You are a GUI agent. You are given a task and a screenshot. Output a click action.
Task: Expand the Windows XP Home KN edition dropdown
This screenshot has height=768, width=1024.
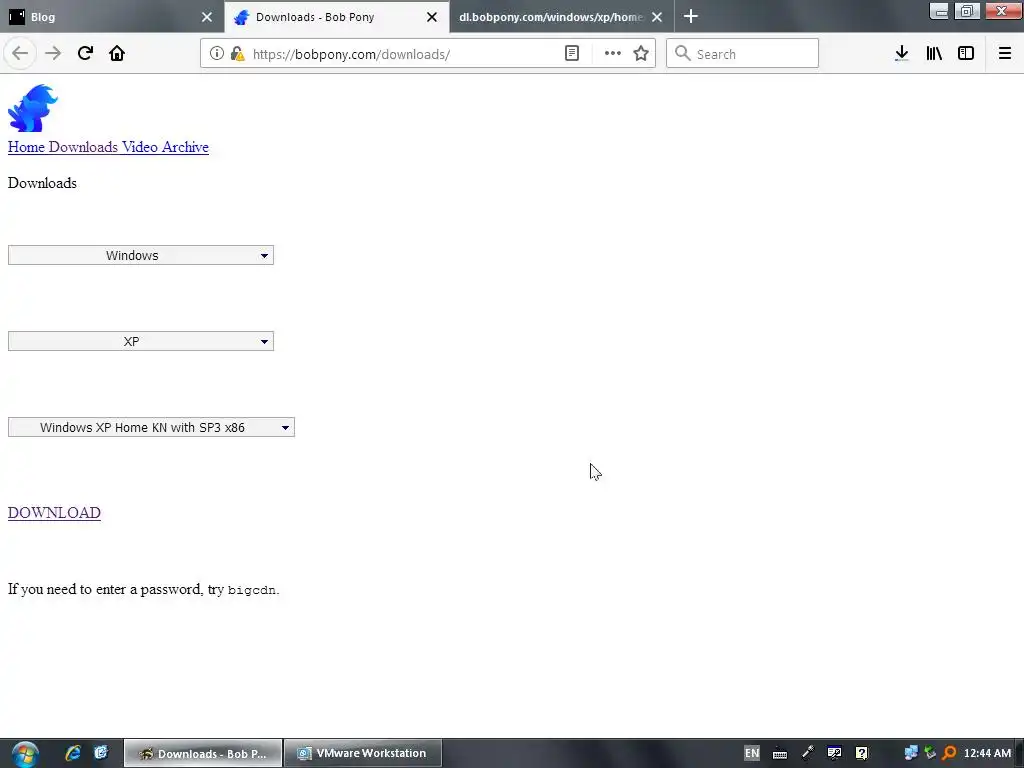pos(151,427)
